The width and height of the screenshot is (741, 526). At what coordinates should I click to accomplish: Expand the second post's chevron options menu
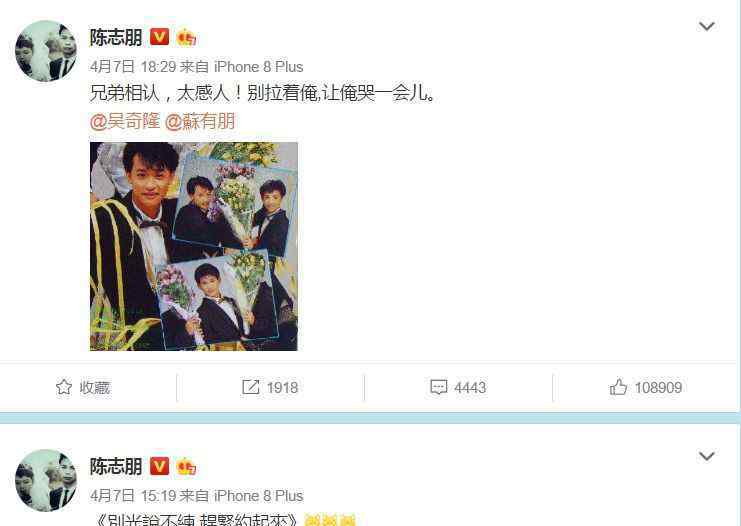pos(707,456)
